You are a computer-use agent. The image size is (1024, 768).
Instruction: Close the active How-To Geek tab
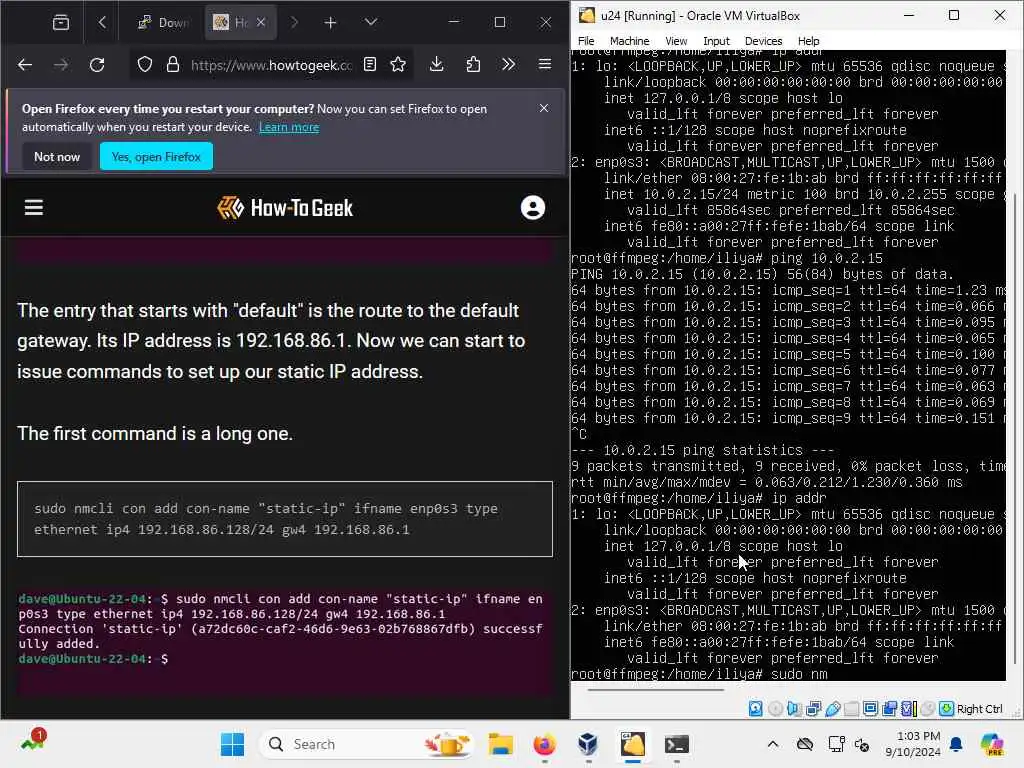261,22
